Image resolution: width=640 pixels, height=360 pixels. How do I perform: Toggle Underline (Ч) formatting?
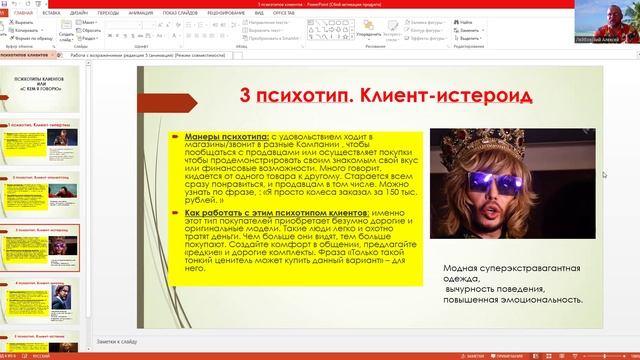point(125,36)
